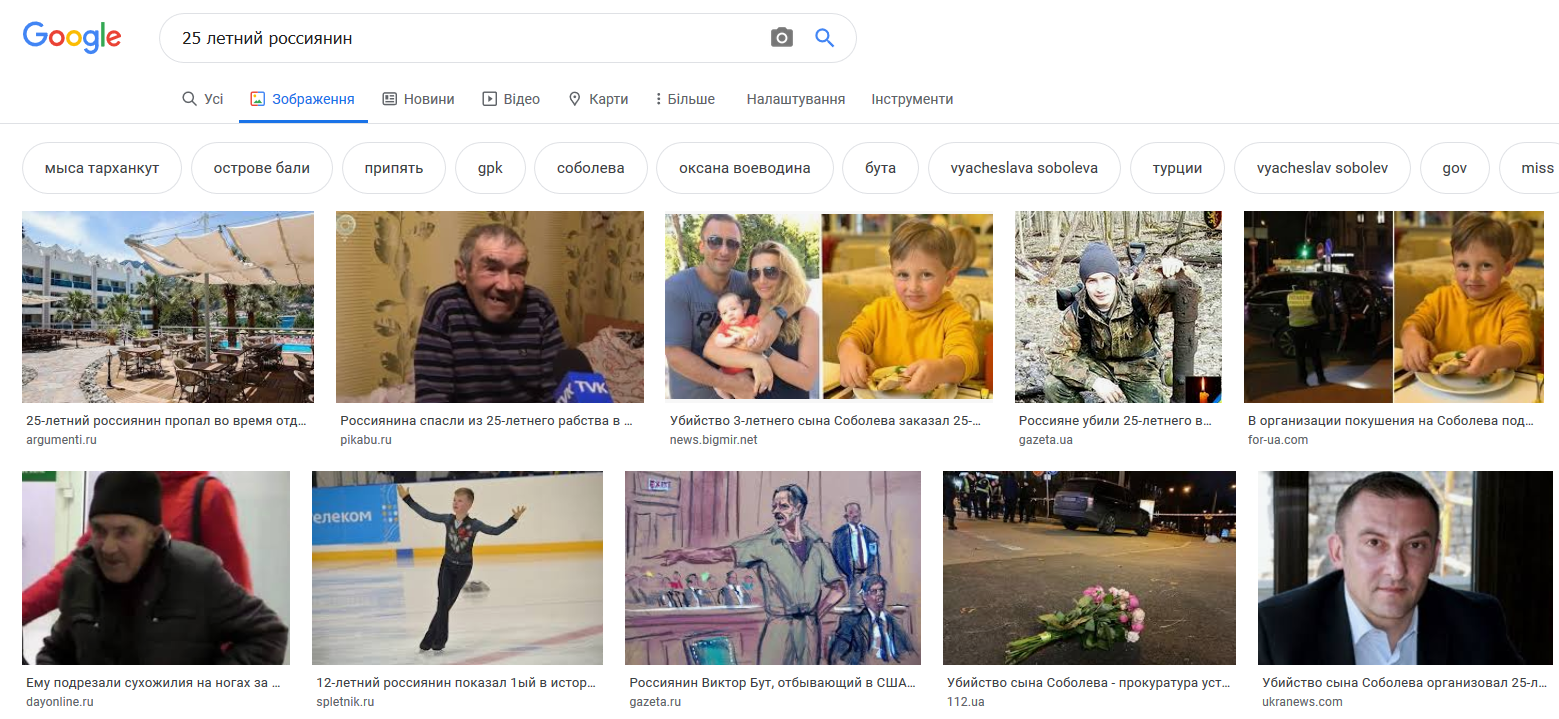The width and height of the screenshot is (1559, 719).
Task: Expand the Інструменти filter tools
Action: click(x=911, y=99)
